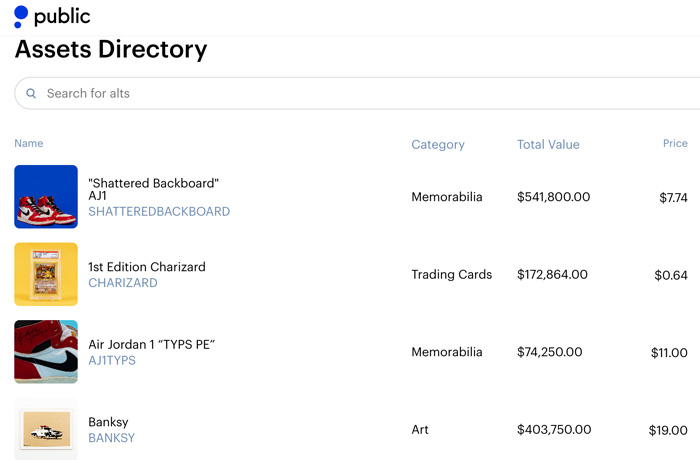Image resolution: width=700 pixels, height=460 pixels.
Task: Click the Assets Directory heading
Action: coord(111,49)
